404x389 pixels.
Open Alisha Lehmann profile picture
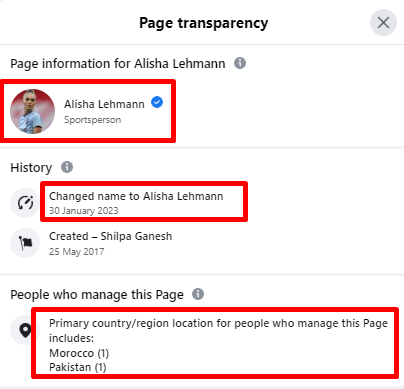pos(32,111)
